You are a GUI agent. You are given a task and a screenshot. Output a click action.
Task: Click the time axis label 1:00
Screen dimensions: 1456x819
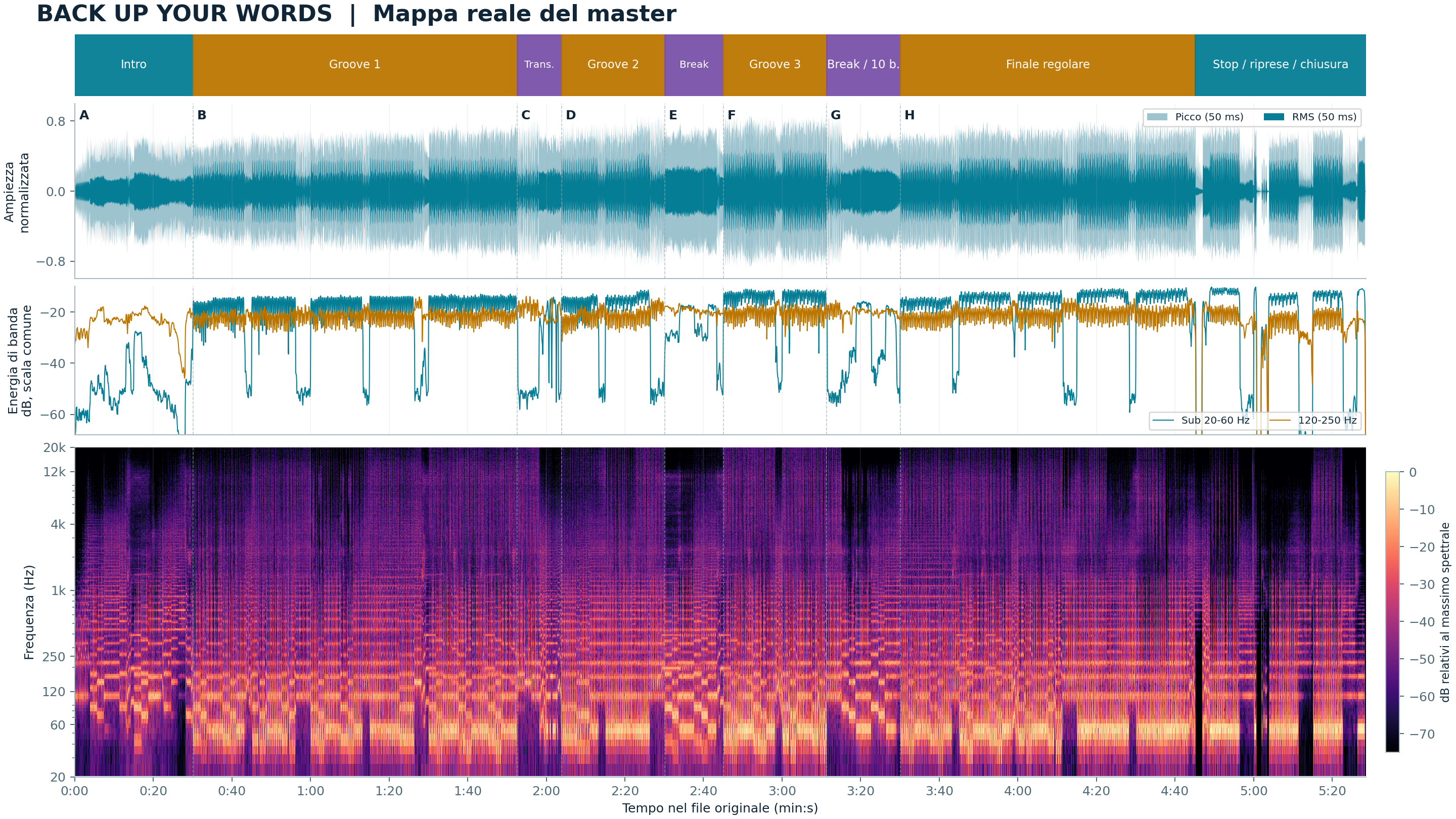(310, 791)
